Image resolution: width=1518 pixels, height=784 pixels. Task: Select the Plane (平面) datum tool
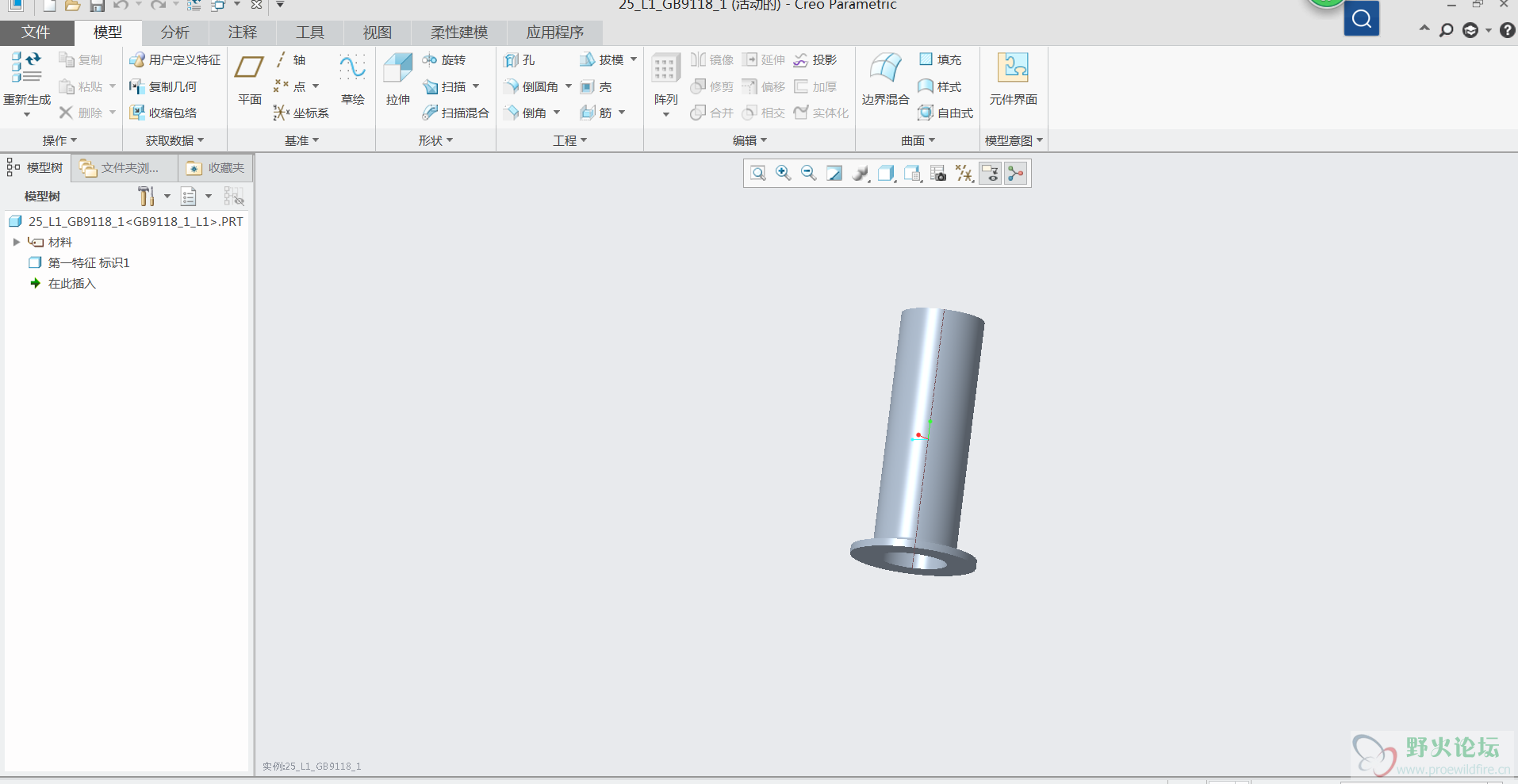tap(250, 79)
